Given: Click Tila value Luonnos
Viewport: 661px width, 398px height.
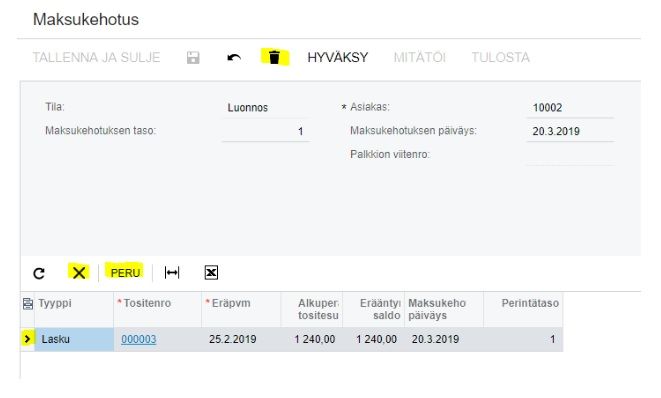Looking at the screenshot, I should (248, 108).
